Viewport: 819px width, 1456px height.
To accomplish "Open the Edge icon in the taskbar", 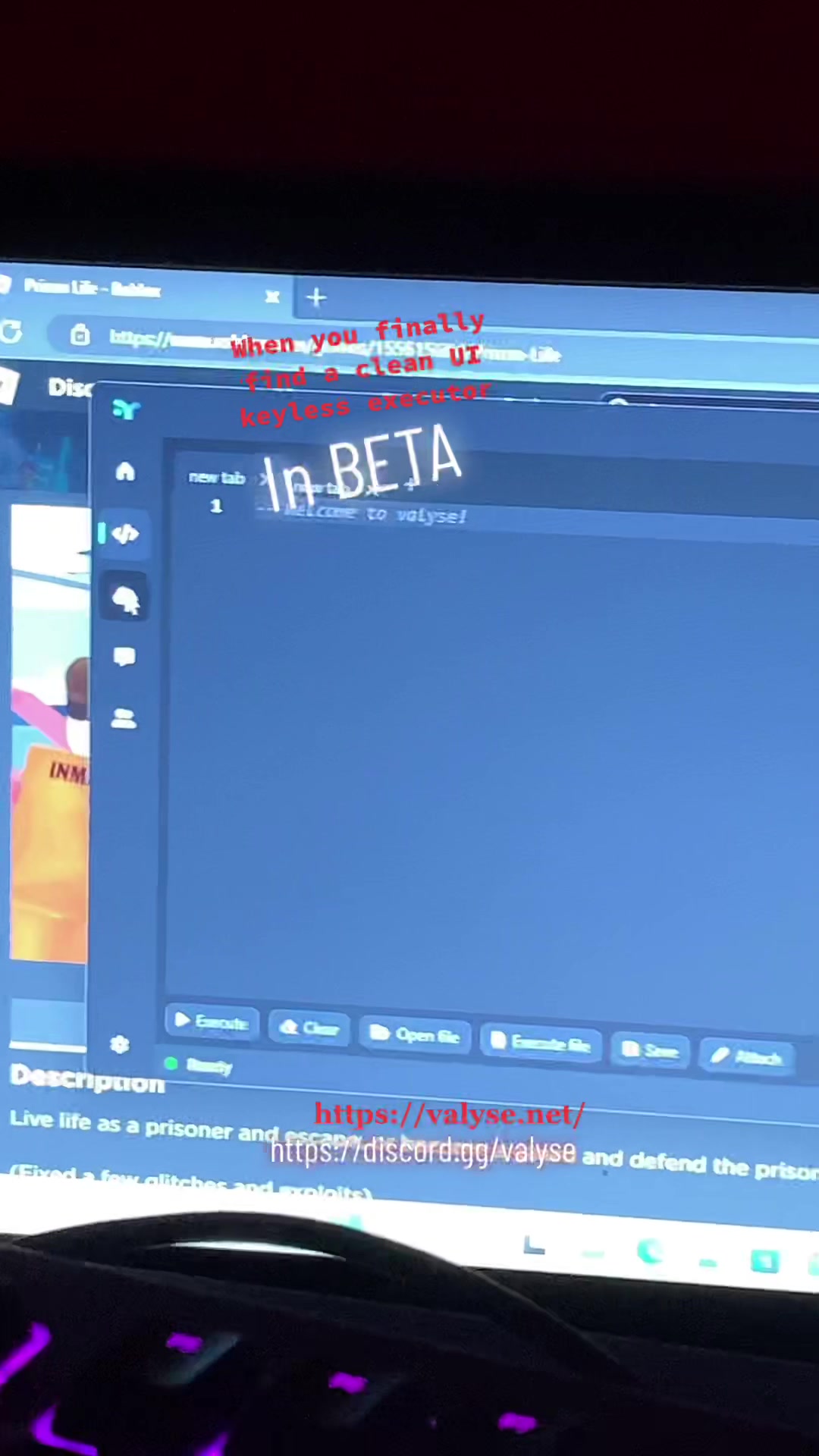I will 649,1252.
